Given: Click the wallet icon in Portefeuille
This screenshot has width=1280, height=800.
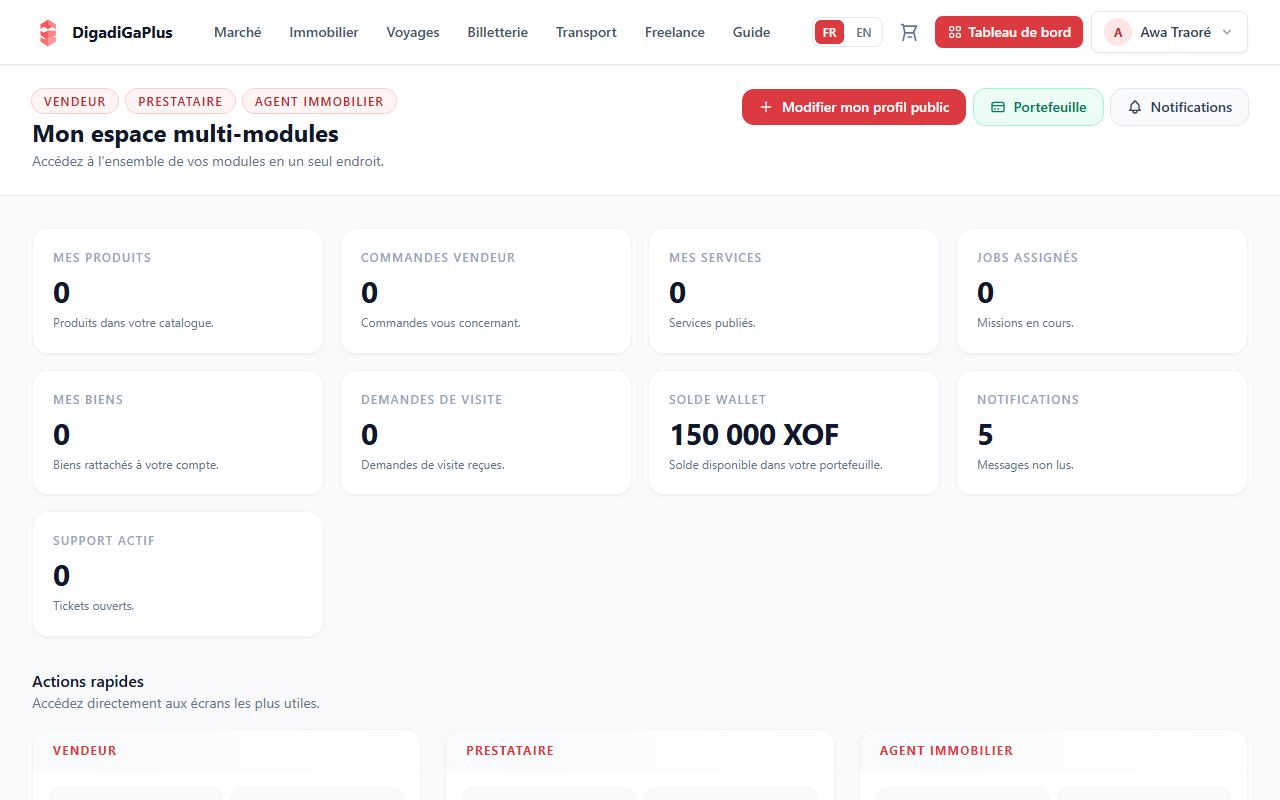Looking at the screenshot, I should pyautogui.click(x=997, y=107).
